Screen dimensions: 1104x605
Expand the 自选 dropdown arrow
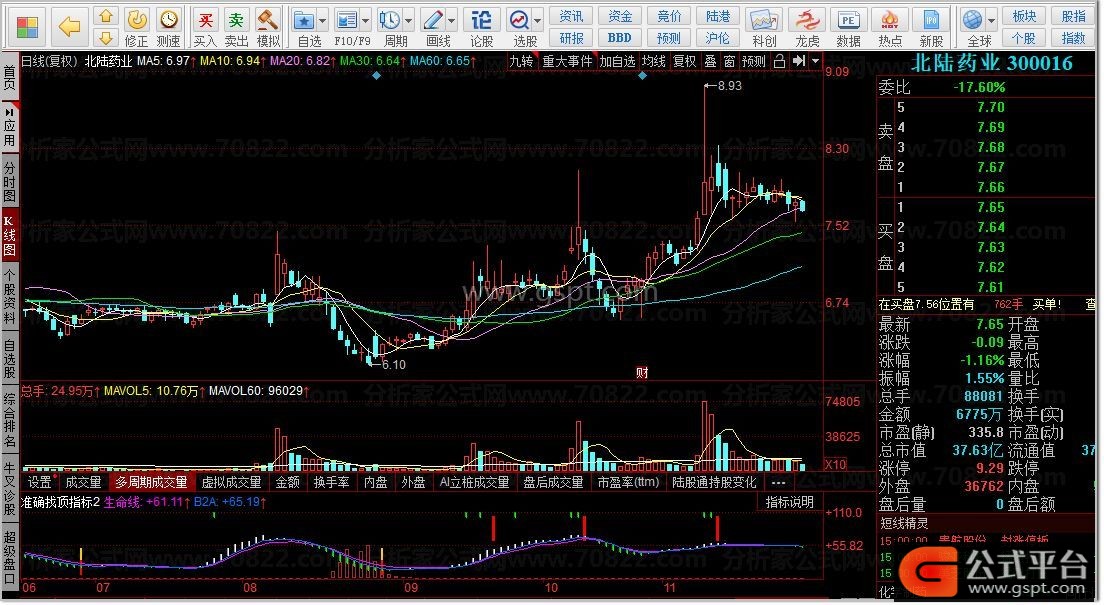tap(322, 20)
